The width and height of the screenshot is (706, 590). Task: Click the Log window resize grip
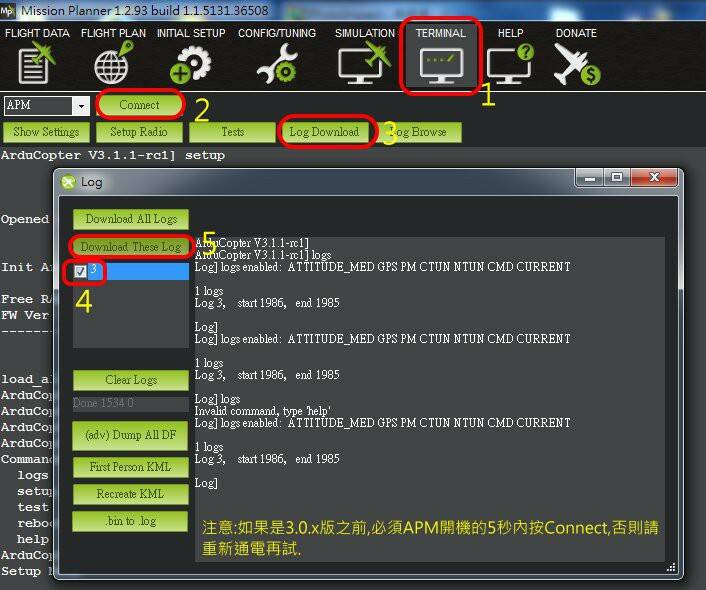click(671, 567)
